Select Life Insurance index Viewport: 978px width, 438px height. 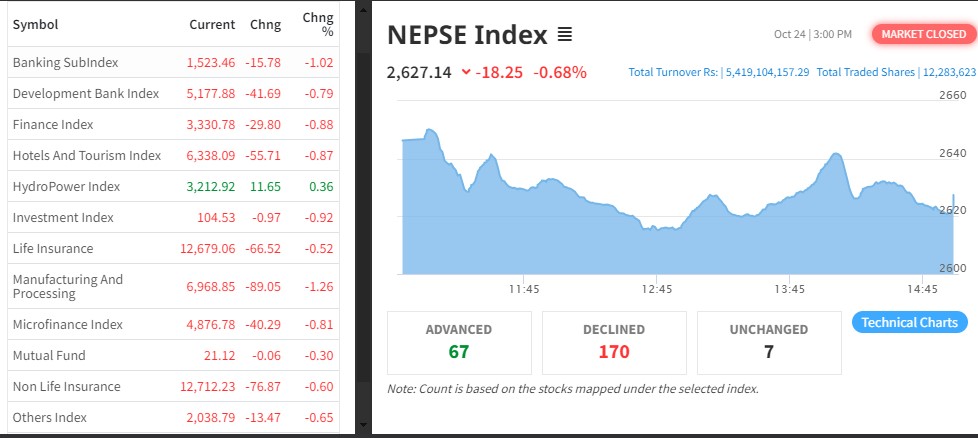[52, 248]
